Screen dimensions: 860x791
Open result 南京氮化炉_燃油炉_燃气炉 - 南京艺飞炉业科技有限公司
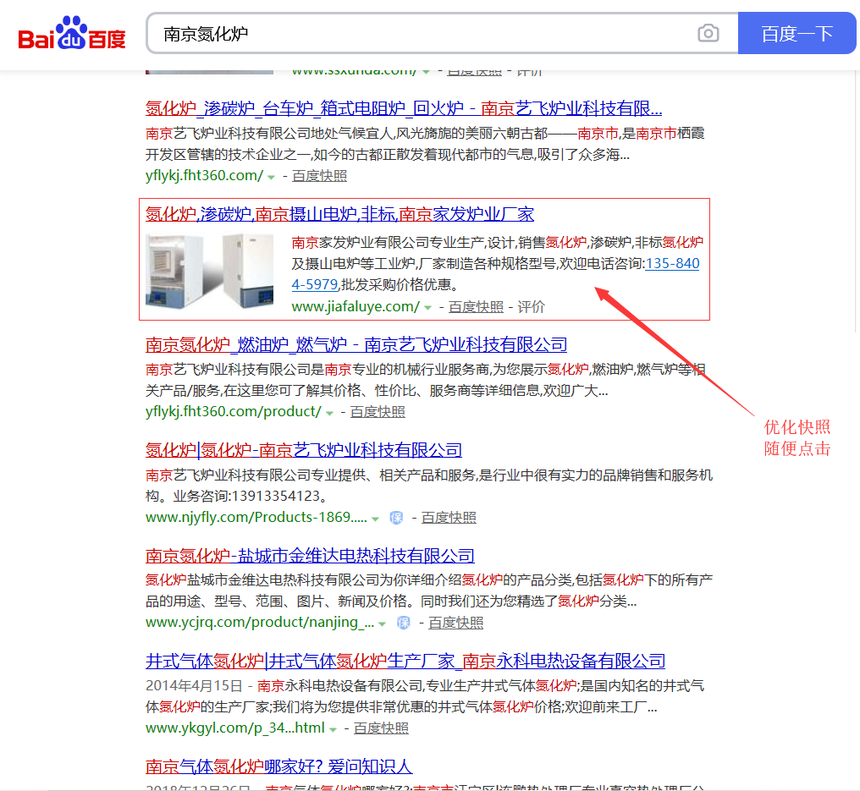click(x=356, y=344)
